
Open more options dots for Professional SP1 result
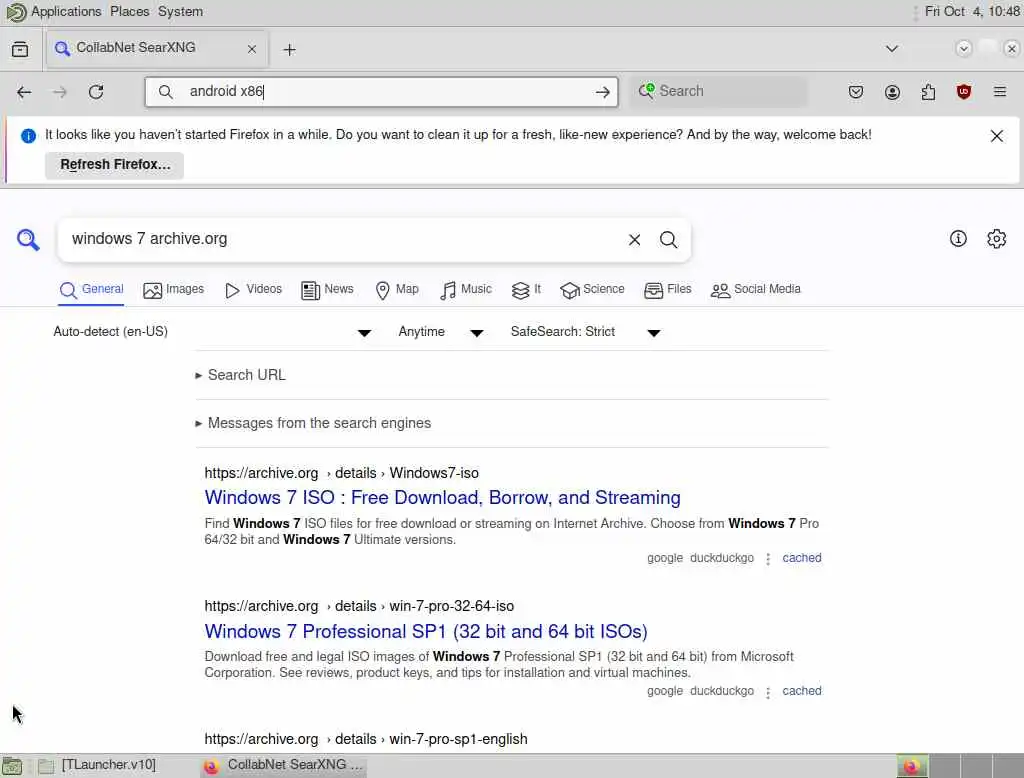(x=768, y=692)
